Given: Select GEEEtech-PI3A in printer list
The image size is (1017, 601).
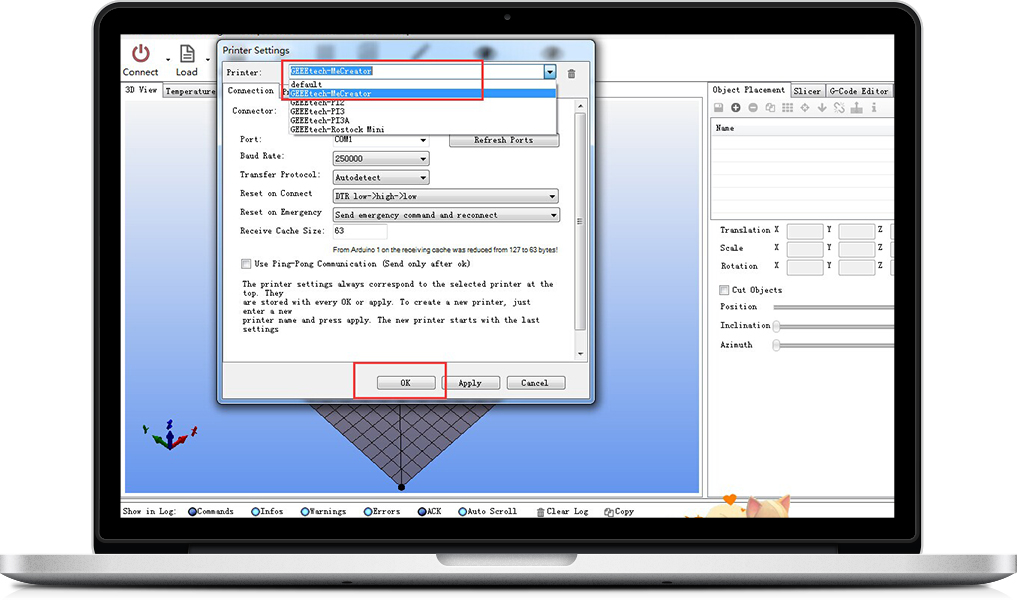Looking at the screenshot, I should (422, 121).
